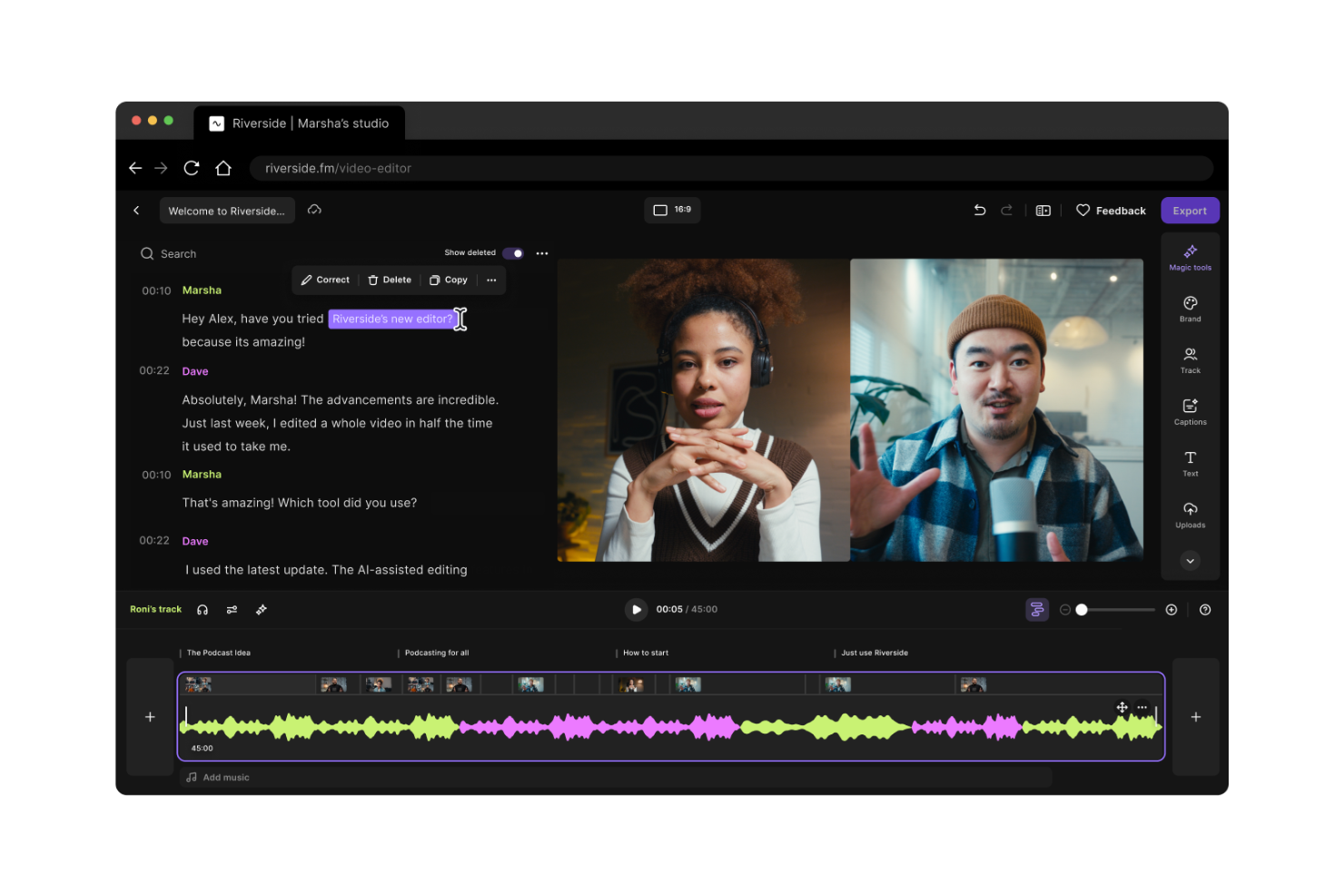1344x896 pixels.
Task: Open the 16:9 aspect ratio dropdown
Action: coord(672,210)
